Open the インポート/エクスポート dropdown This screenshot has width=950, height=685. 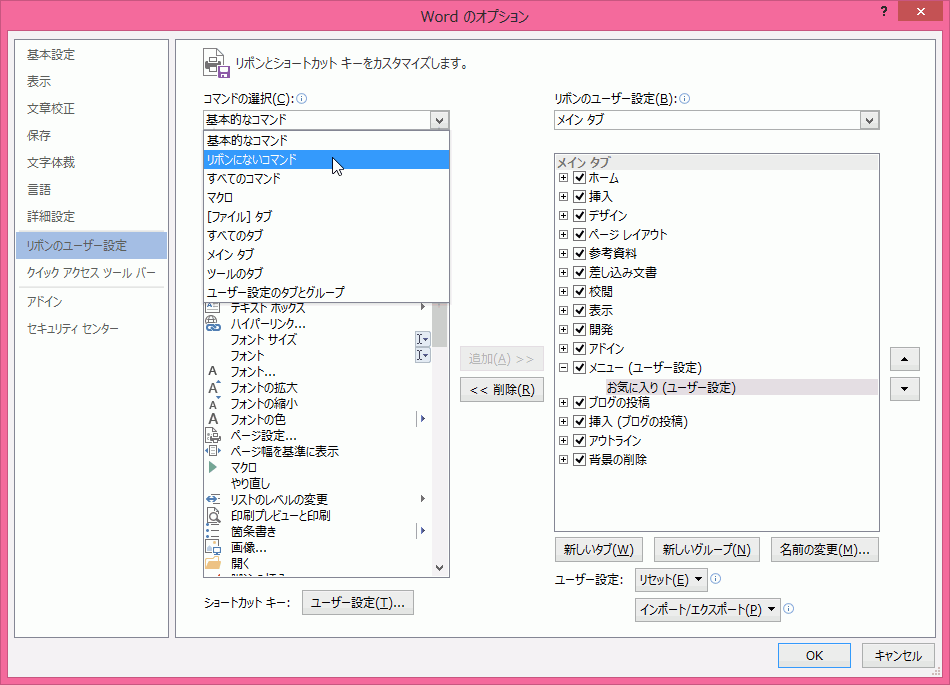point(707,609)
